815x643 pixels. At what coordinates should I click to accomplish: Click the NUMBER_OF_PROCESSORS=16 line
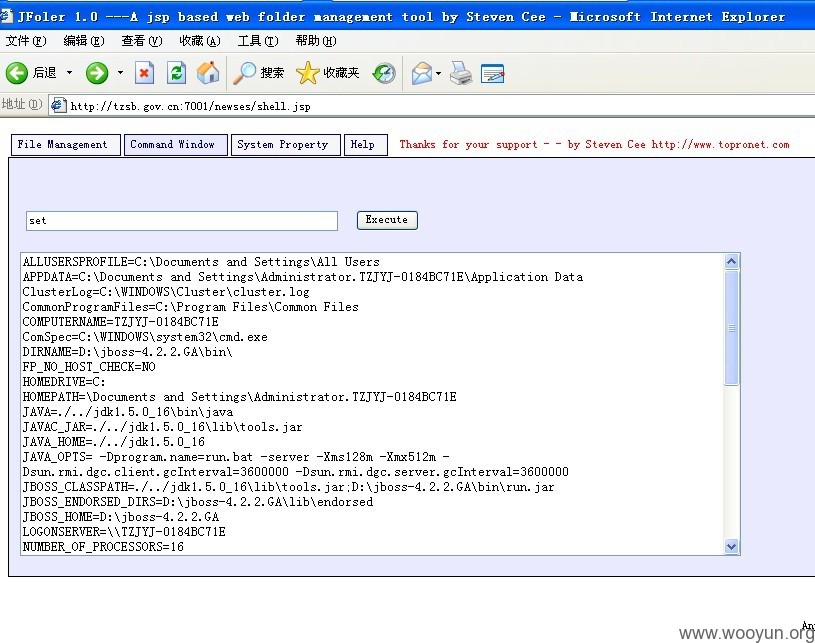click(x=103, y=547)
